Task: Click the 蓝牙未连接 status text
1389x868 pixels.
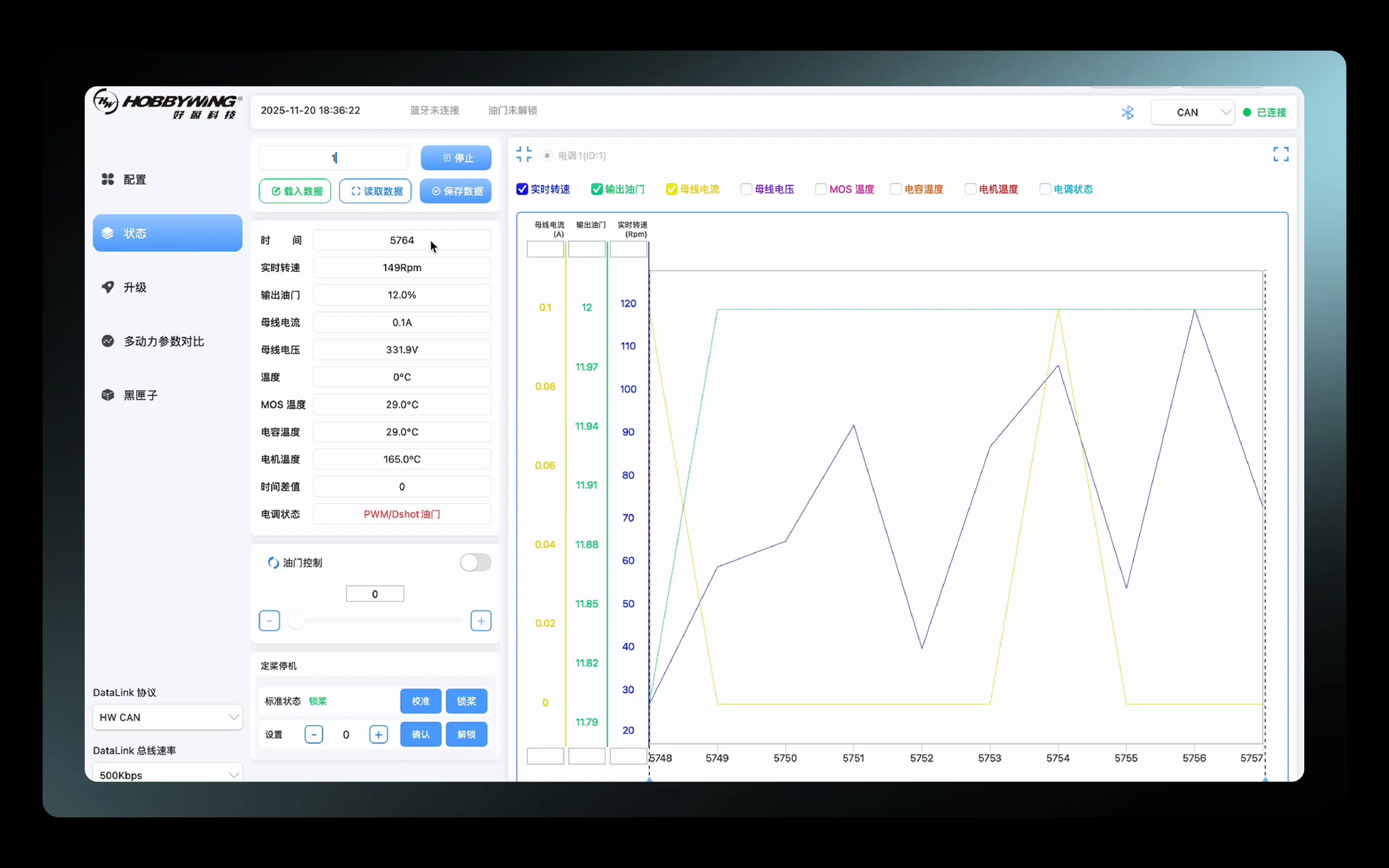Action: 434,110
